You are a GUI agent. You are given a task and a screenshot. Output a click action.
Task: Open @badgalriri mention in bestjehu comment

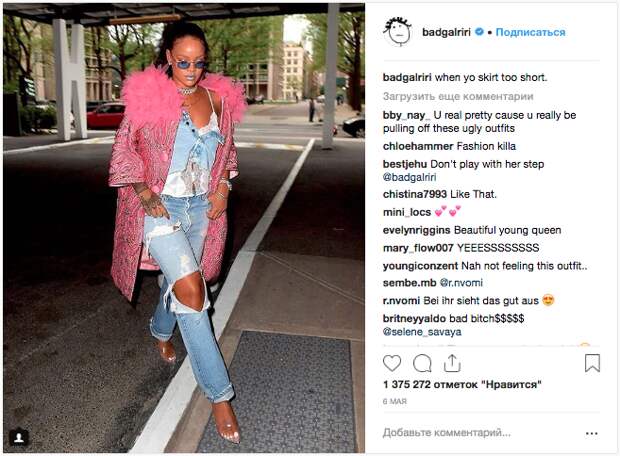coord(409,177)
